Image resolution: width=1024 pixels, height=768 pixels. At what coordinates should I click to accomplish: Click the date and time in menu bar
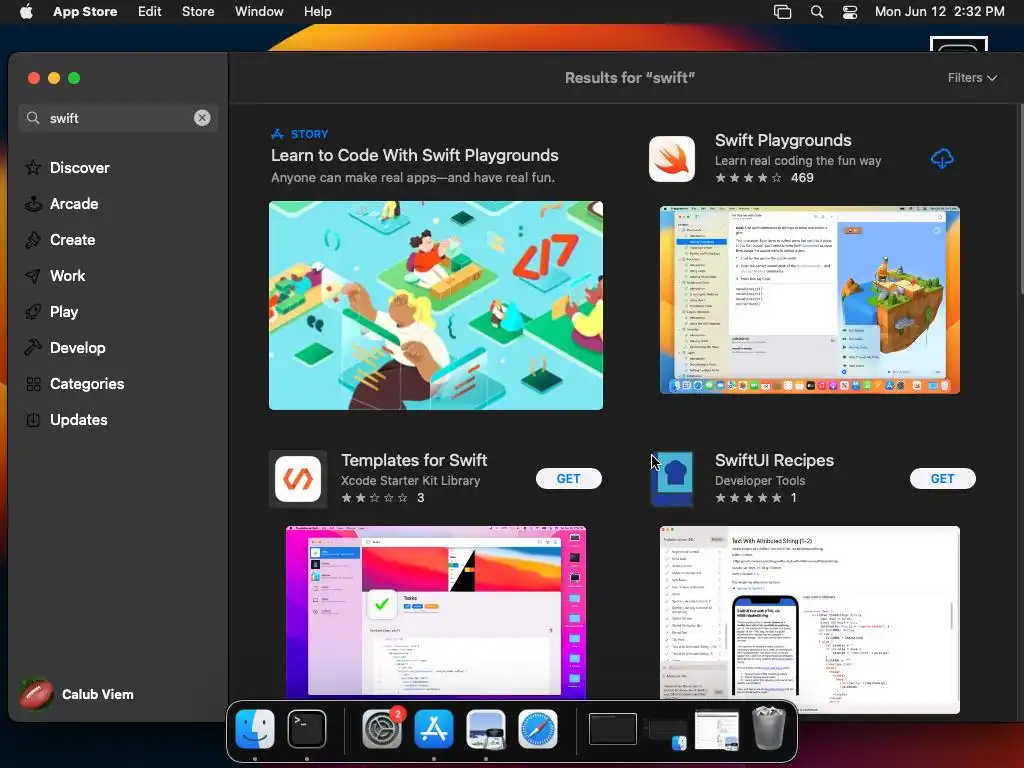[x=939, y=12]
